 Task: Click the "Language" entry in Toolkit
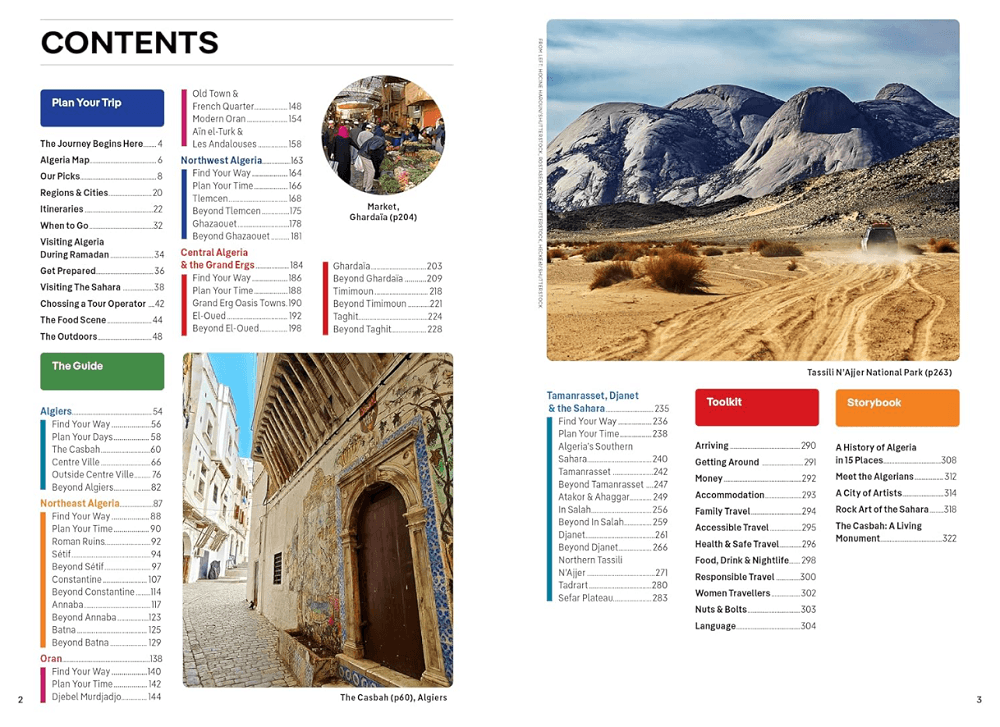tap(715, 626)
